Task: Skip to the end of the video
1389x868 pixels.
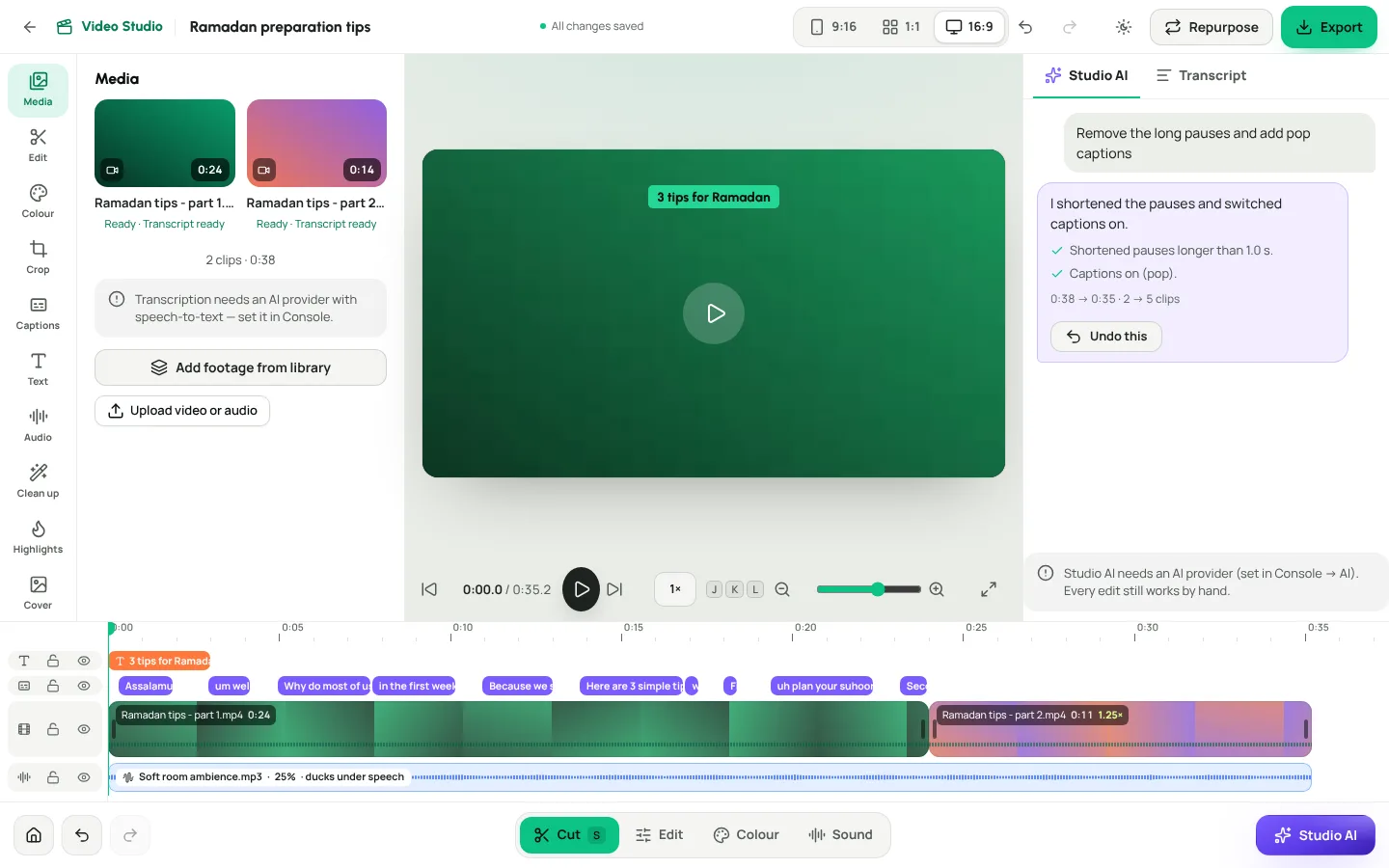Action: (x=614, y=589)
